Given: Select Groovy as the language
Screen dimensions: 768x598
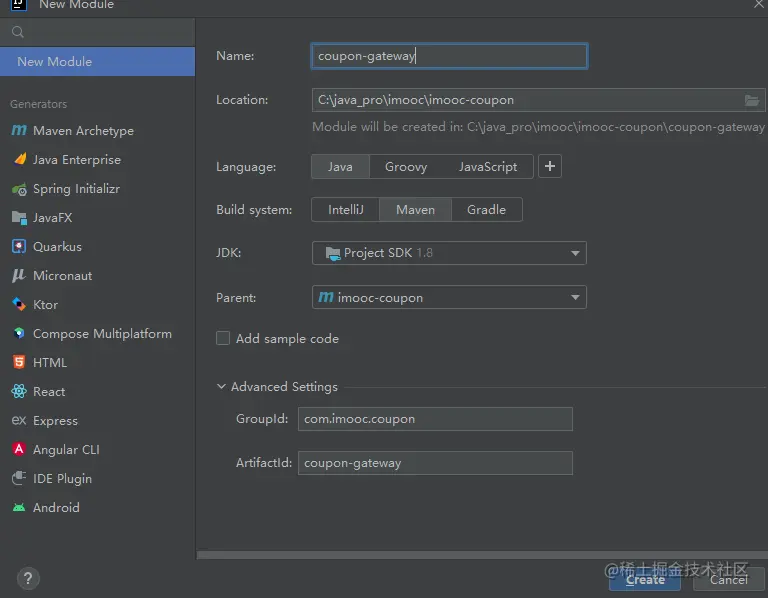Looking at the screenshot, I should (x=406, y=167).
